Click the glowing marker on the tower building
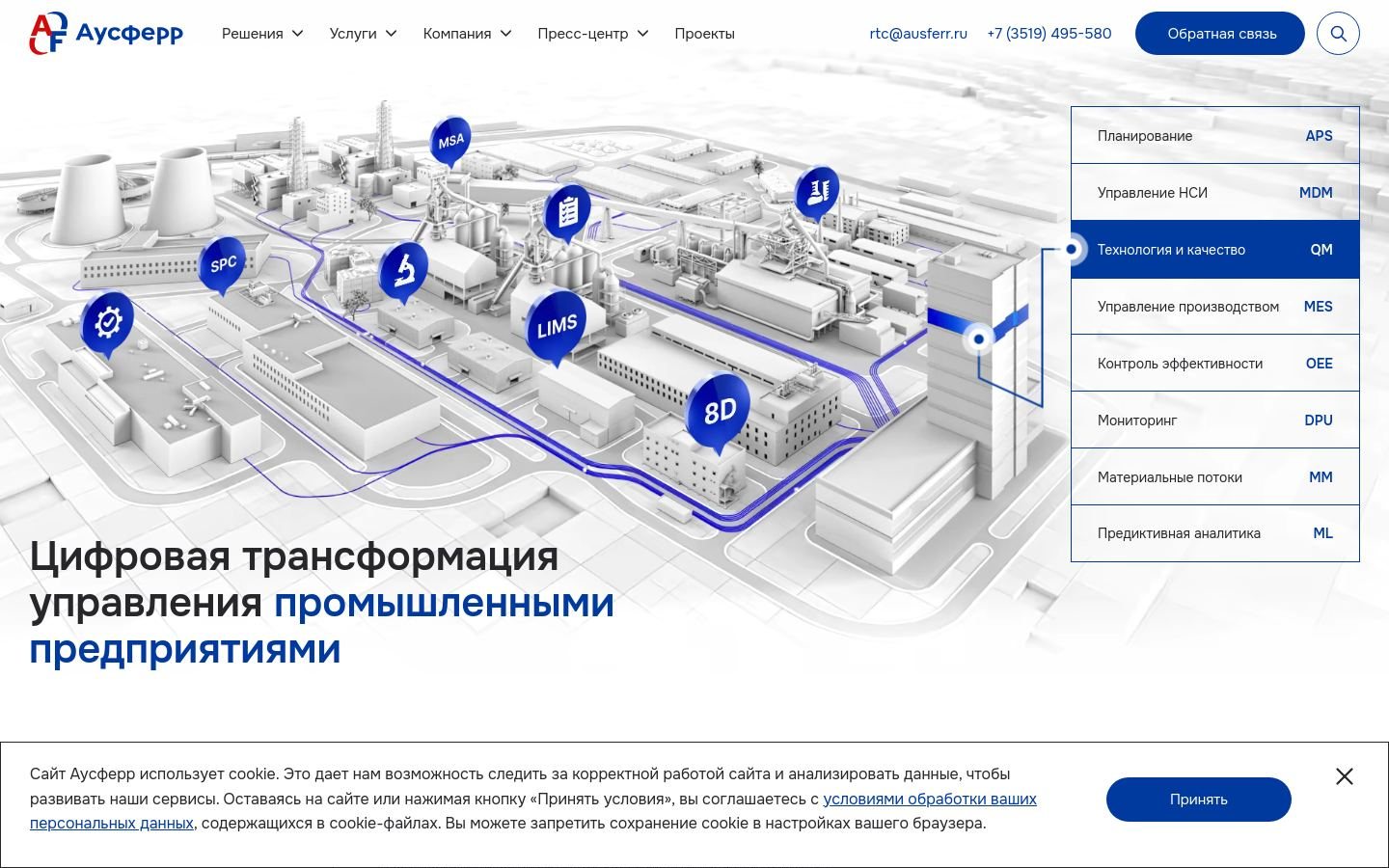1389x868 pixels. [x=979, y=339]
